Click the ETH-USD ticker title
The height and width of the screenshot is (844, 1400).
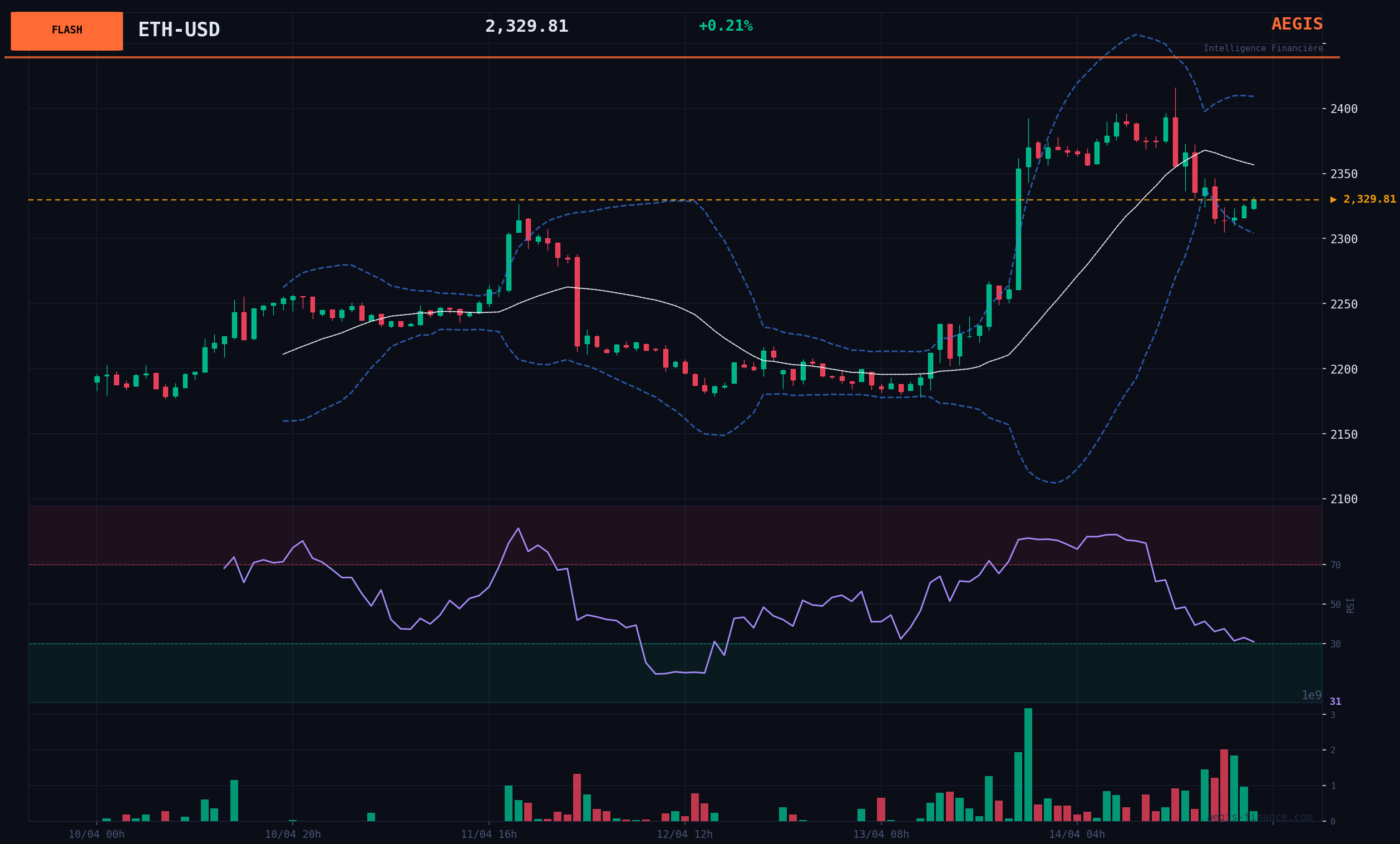pos(179,30)
